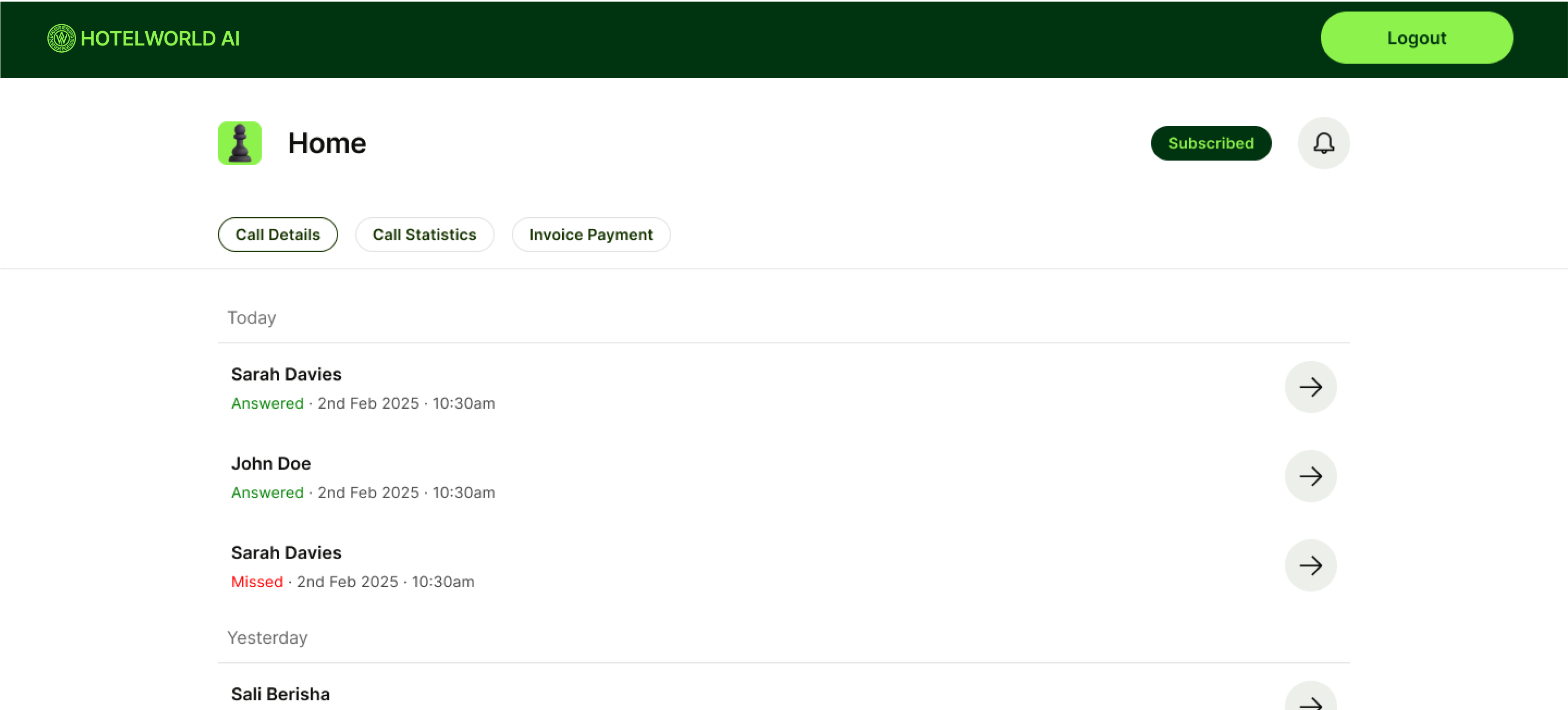Click the chess pawn avatar icon

[240, 144]
